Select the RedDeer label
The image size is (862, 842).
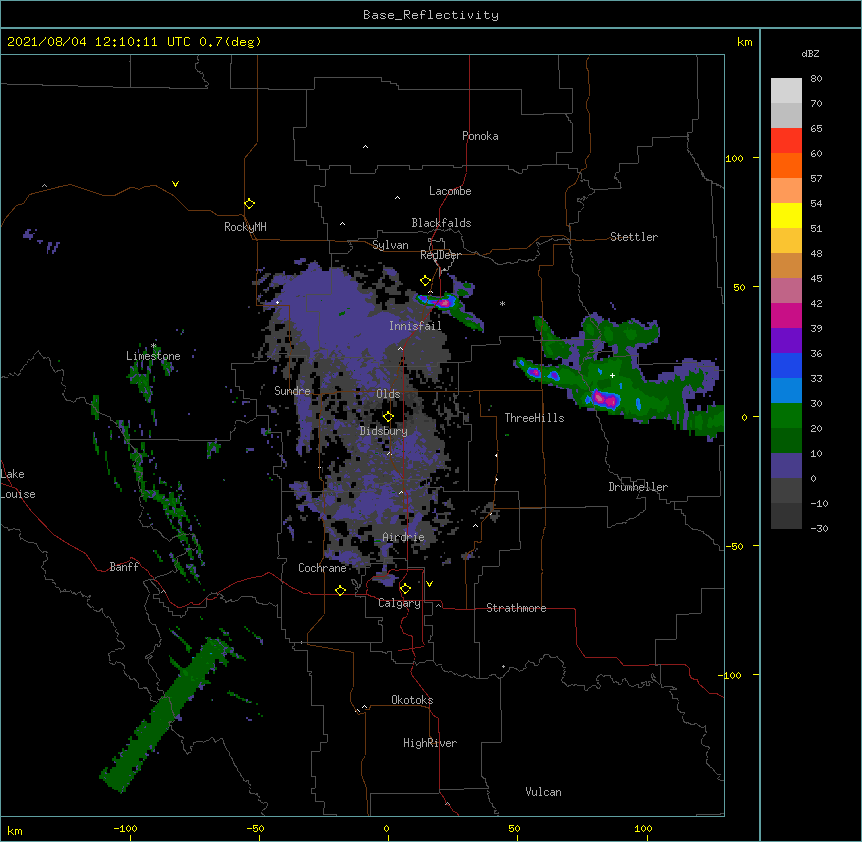440,255
